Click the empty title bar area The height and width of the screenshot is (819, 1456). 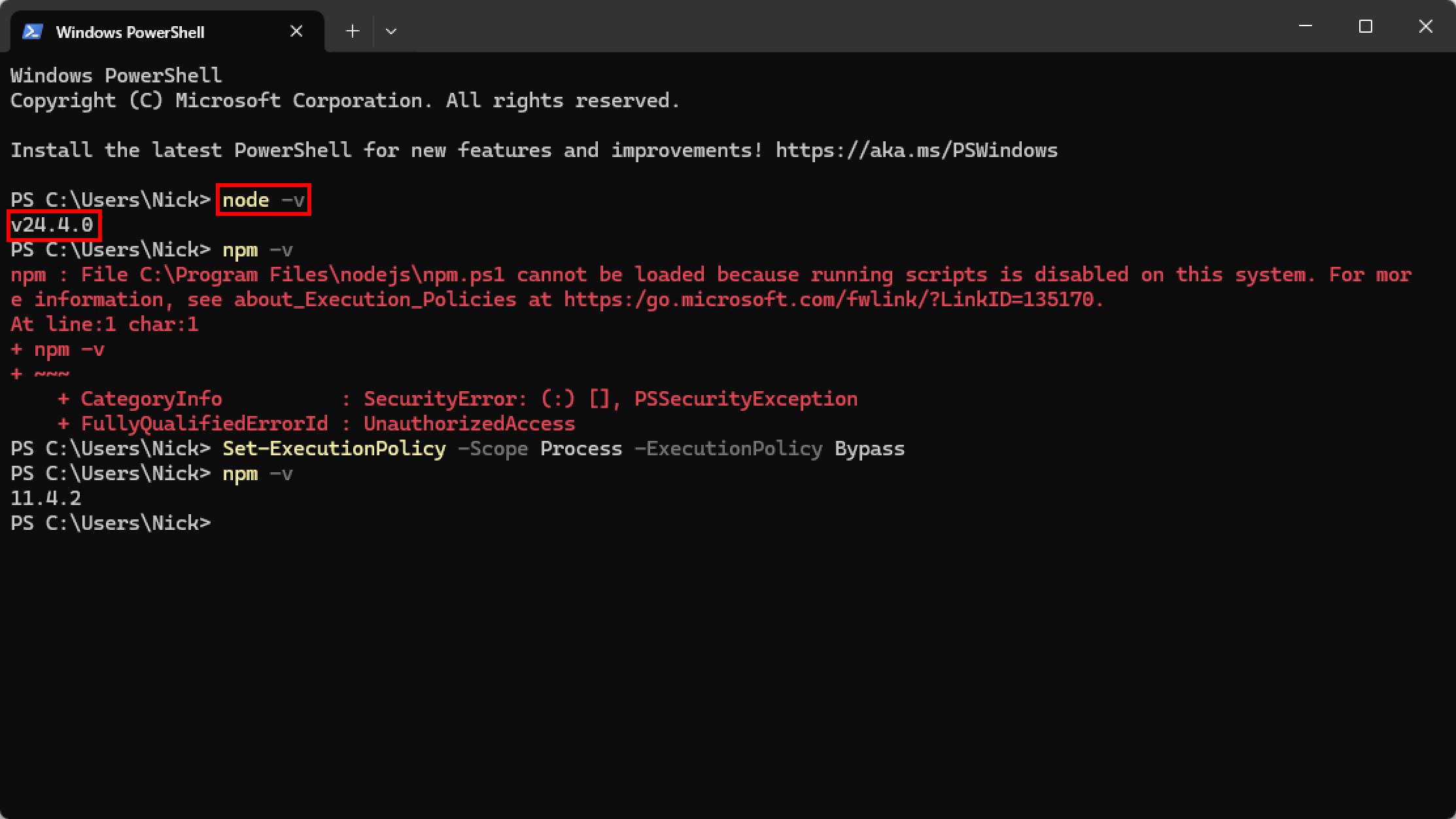coord(837,26)
